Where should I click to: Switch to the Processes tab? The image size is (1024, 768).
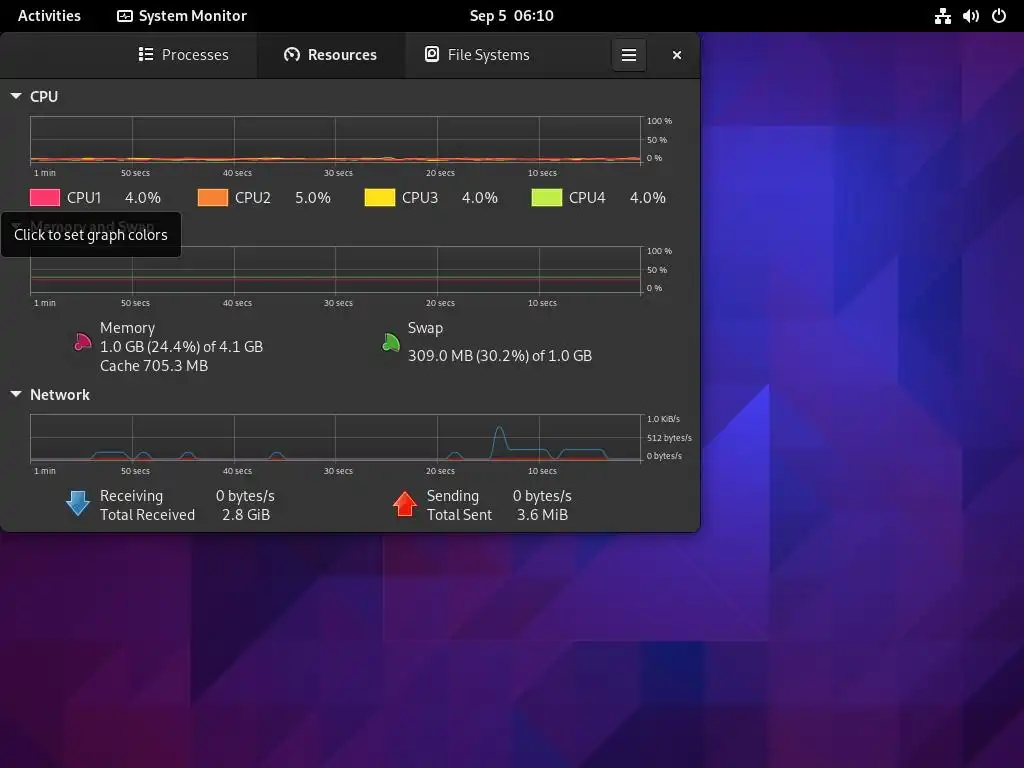pos(184,55)
